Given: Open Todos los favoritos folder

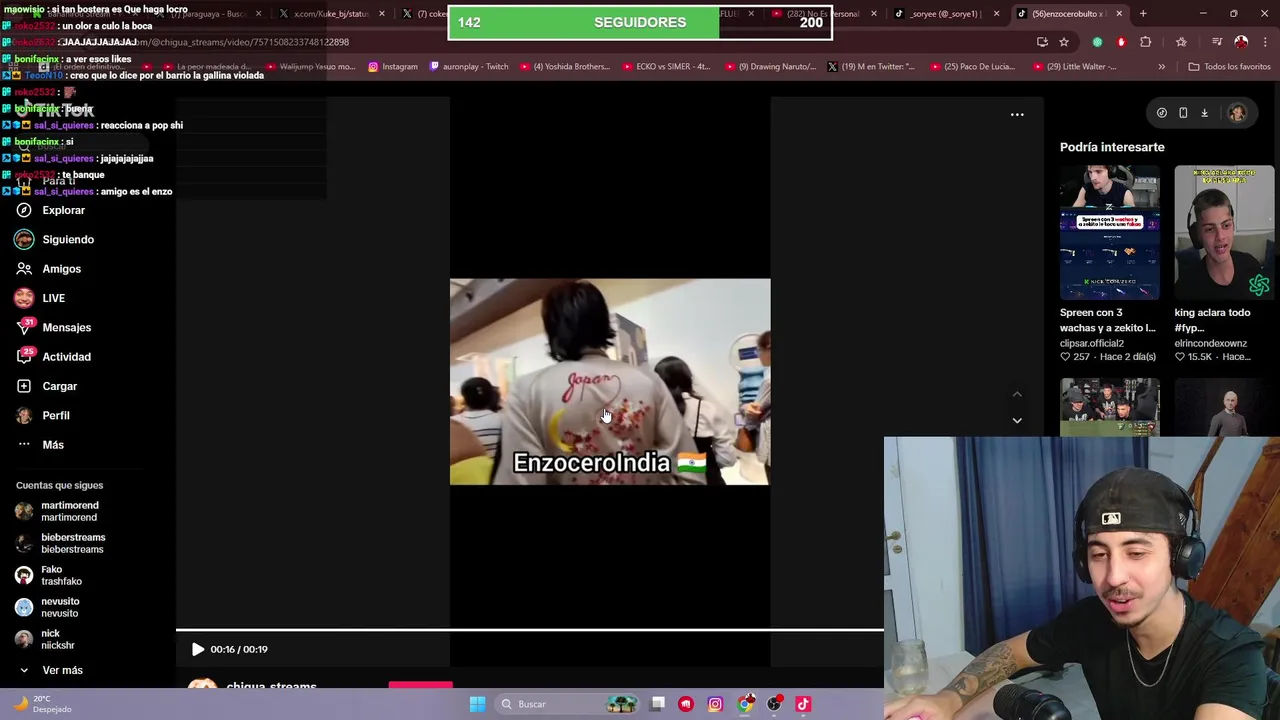Looking at the screenshot, I should click(1229, 67).
